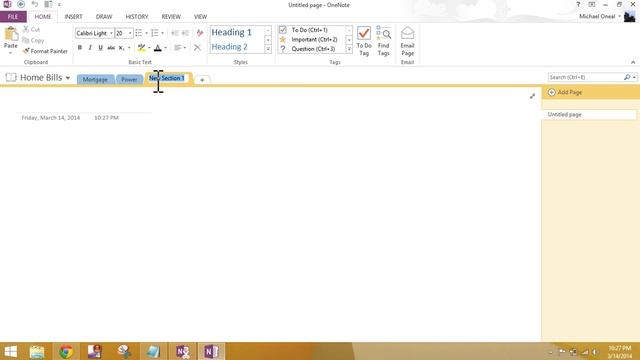
Task: Click the Copy command
Action: coord(33,40)
